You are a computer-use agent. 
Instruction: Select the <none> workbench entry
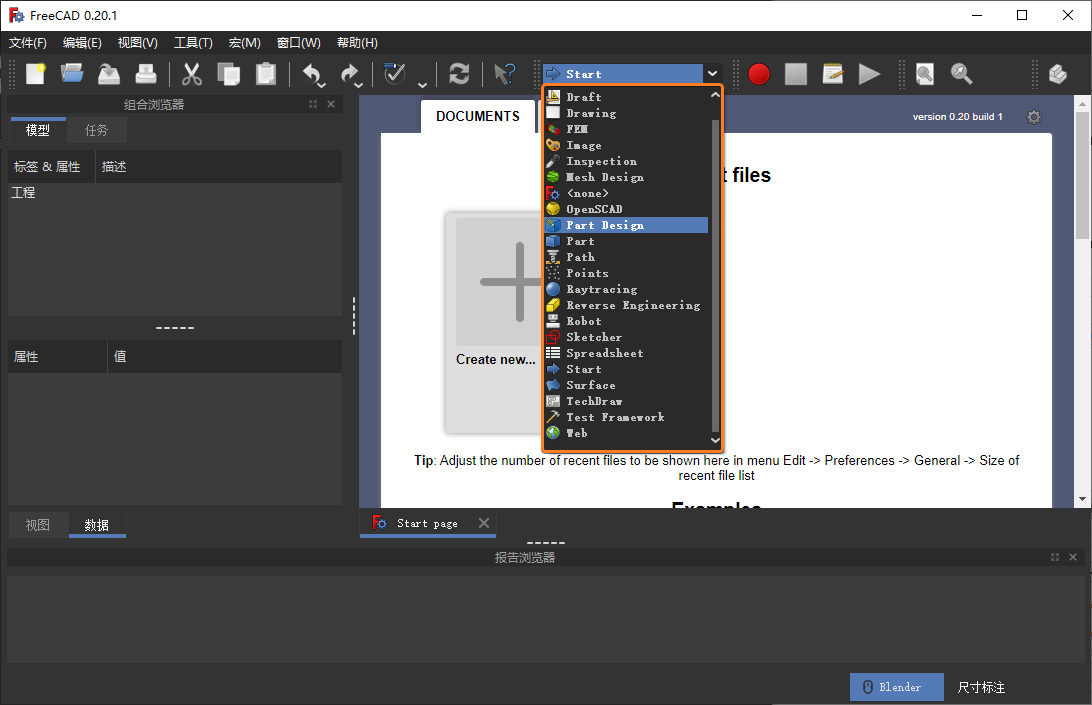click(x=626, y=193)
